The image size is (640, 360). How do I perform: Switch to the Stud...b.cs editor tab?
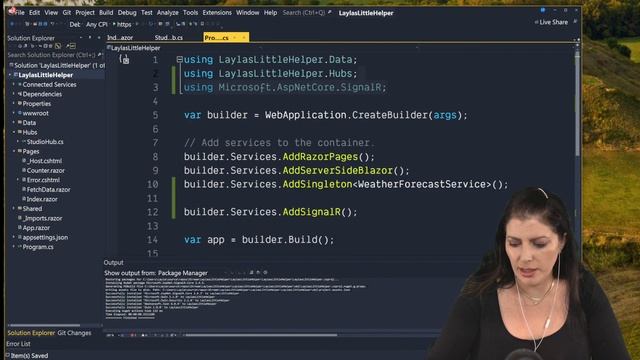pyautogui.click(x=169, y=38)
